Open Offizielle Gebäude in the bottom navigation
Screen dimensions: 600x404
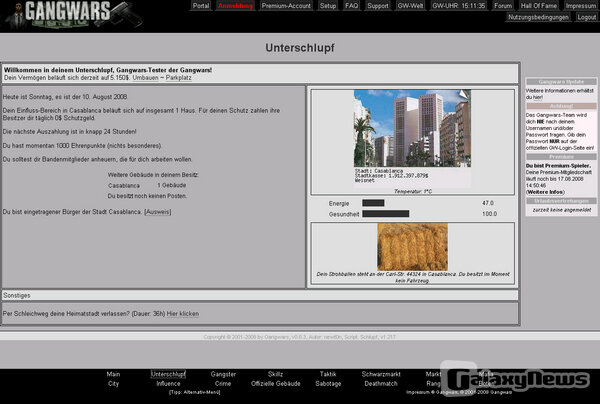[276, 384]
